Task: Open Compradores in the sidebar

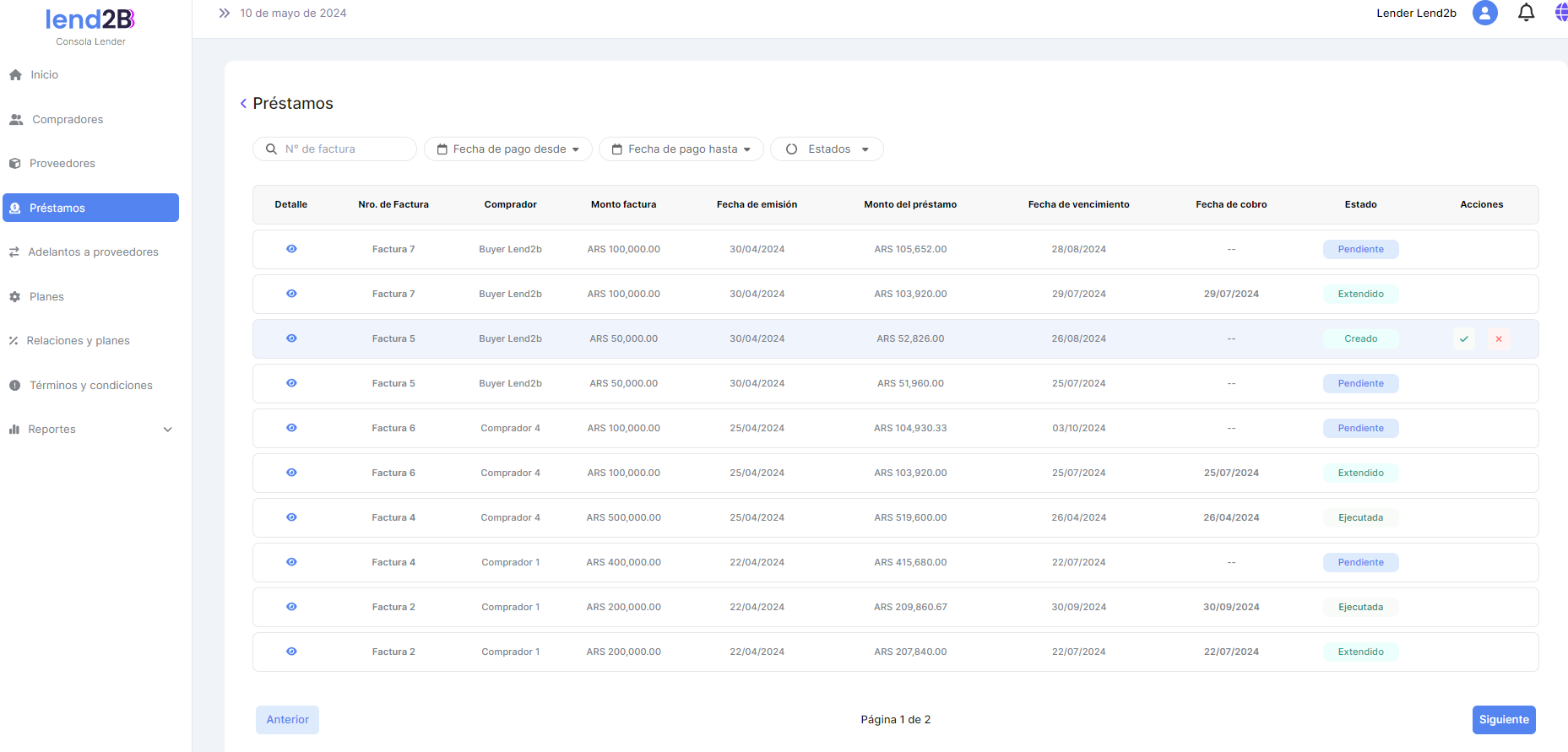Action: pos(68,120)
